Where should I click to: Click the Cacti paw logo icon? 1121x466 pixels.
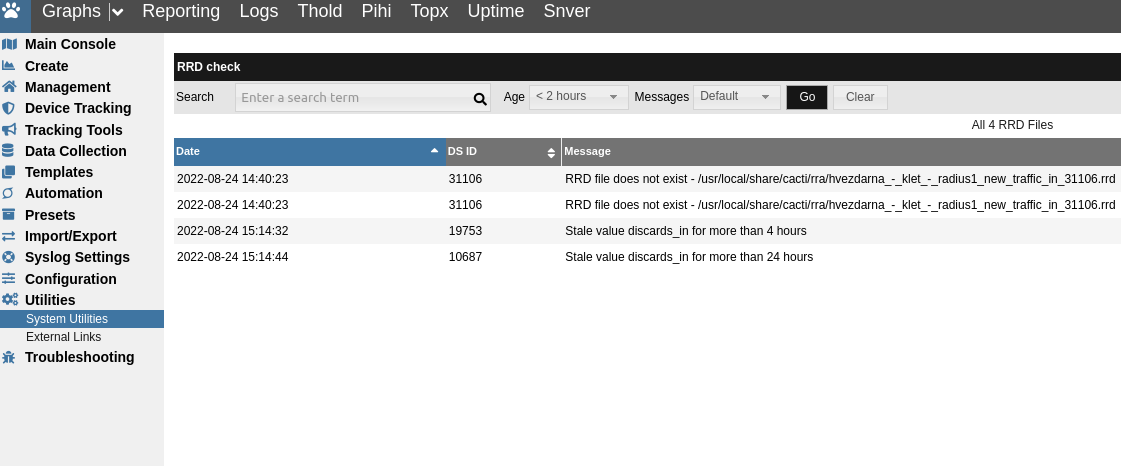11,11
